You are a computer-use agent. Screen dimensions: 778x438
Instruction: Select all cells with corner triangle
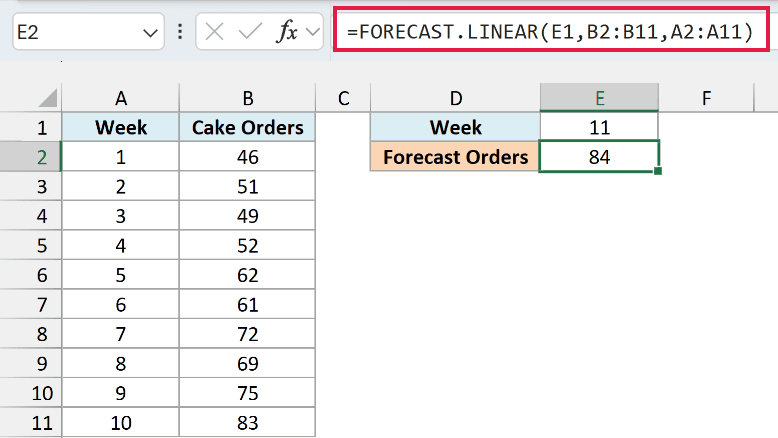coord(48,97)
